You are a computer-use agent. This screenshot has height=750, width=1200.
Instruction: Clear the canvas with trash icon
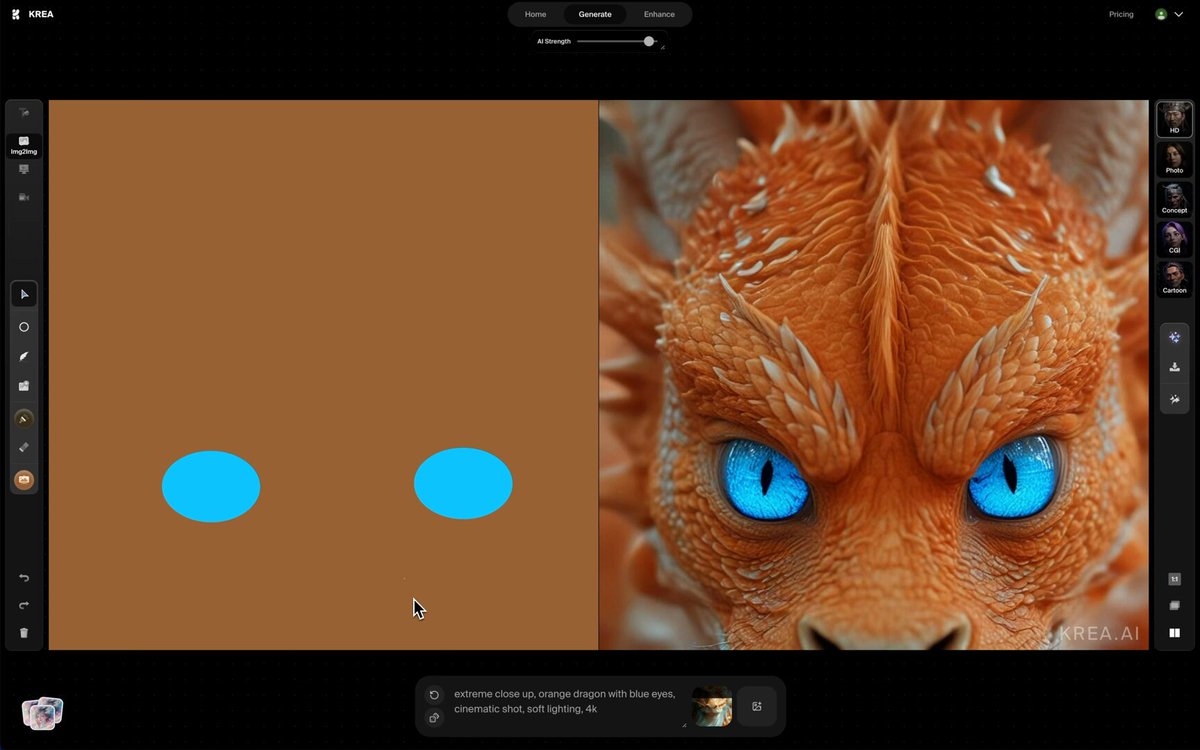tap(24, 633)
